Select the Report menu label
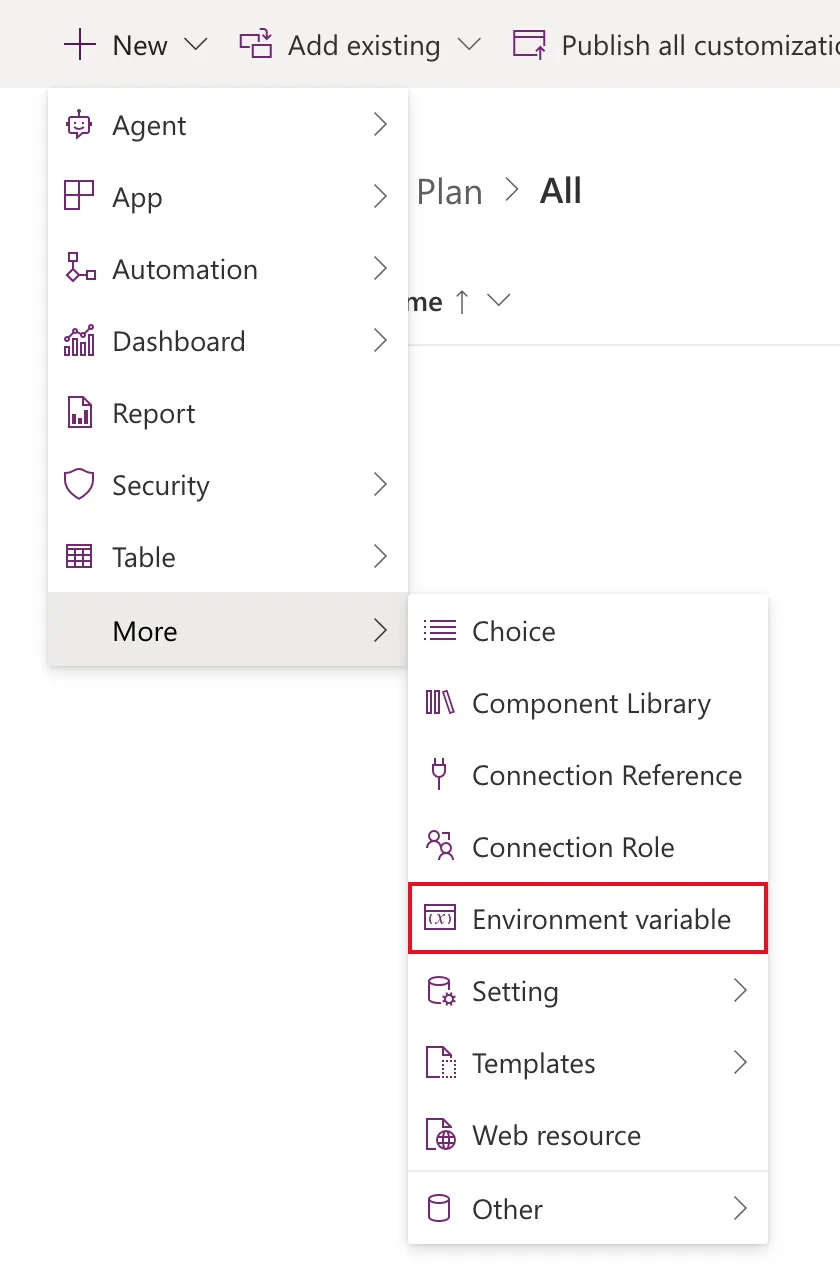This screenshot has width=840, height=1272. (154, 414)
